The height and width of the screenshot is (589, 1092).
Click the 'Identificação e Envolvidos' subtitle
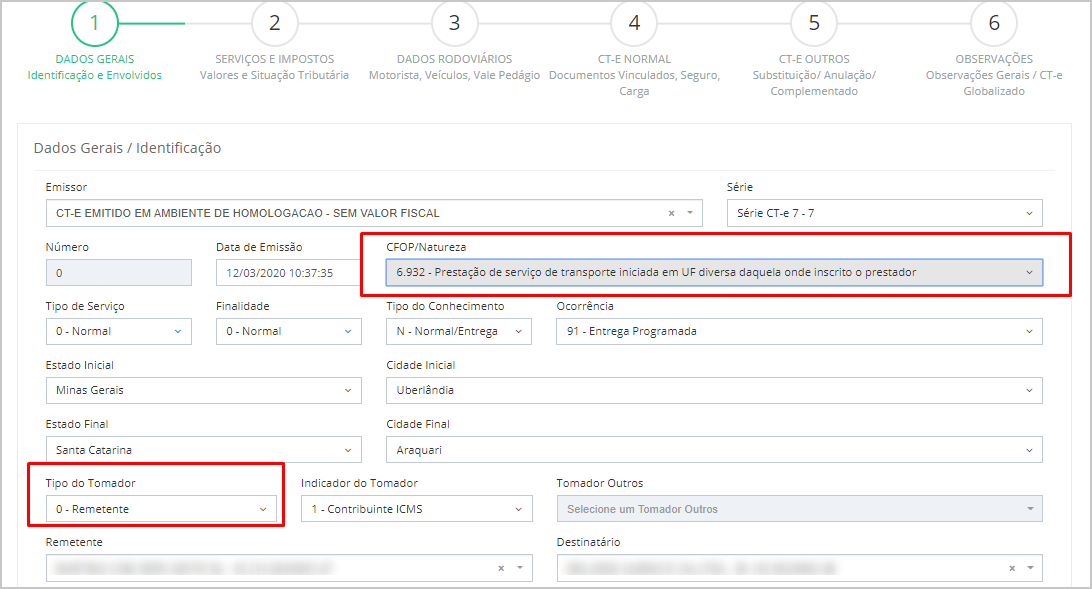(x=95, y=75)
